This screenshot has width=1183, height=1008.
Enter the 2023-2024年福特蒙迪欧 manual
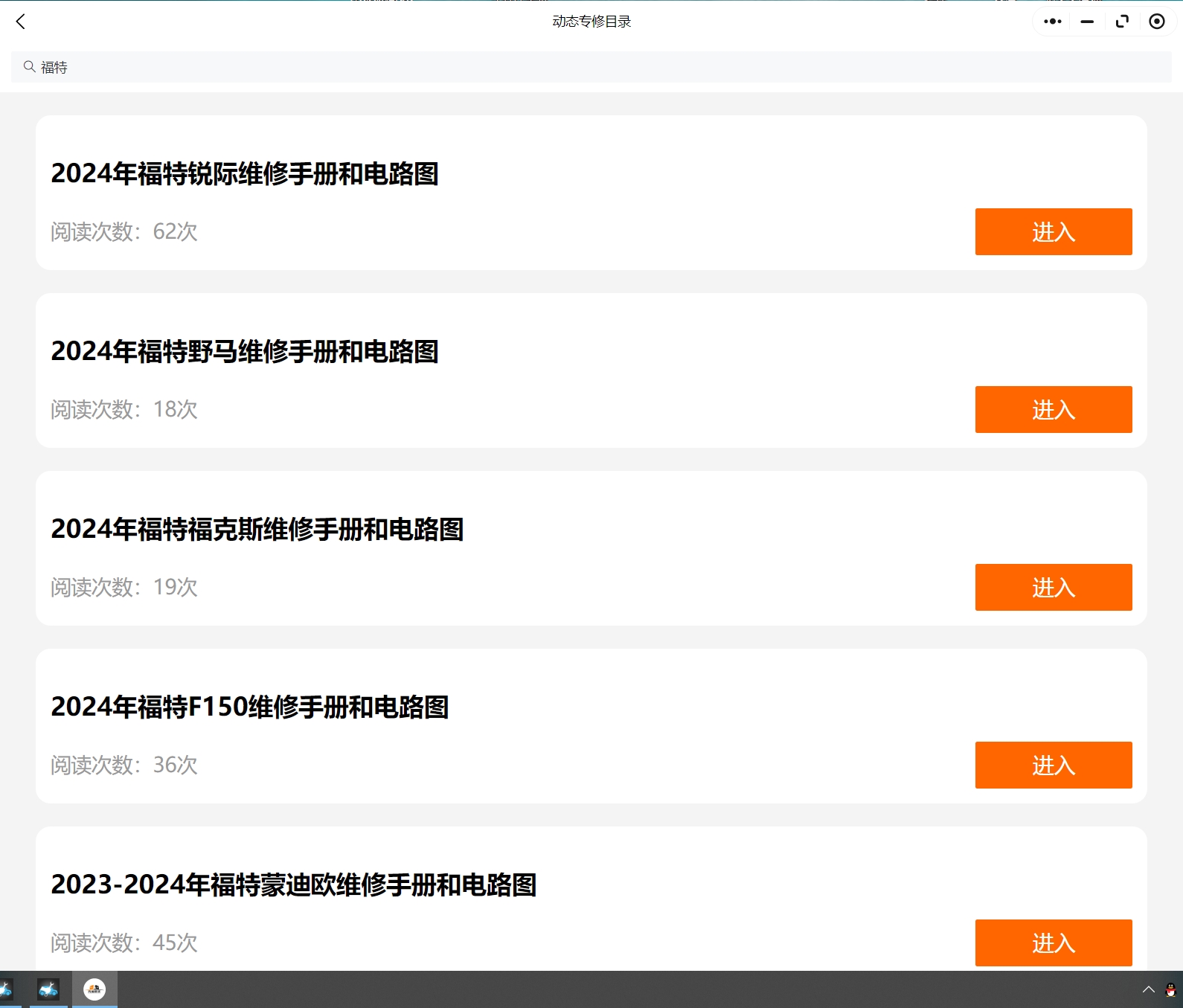pyautogui.click(x=1053, y=943)
